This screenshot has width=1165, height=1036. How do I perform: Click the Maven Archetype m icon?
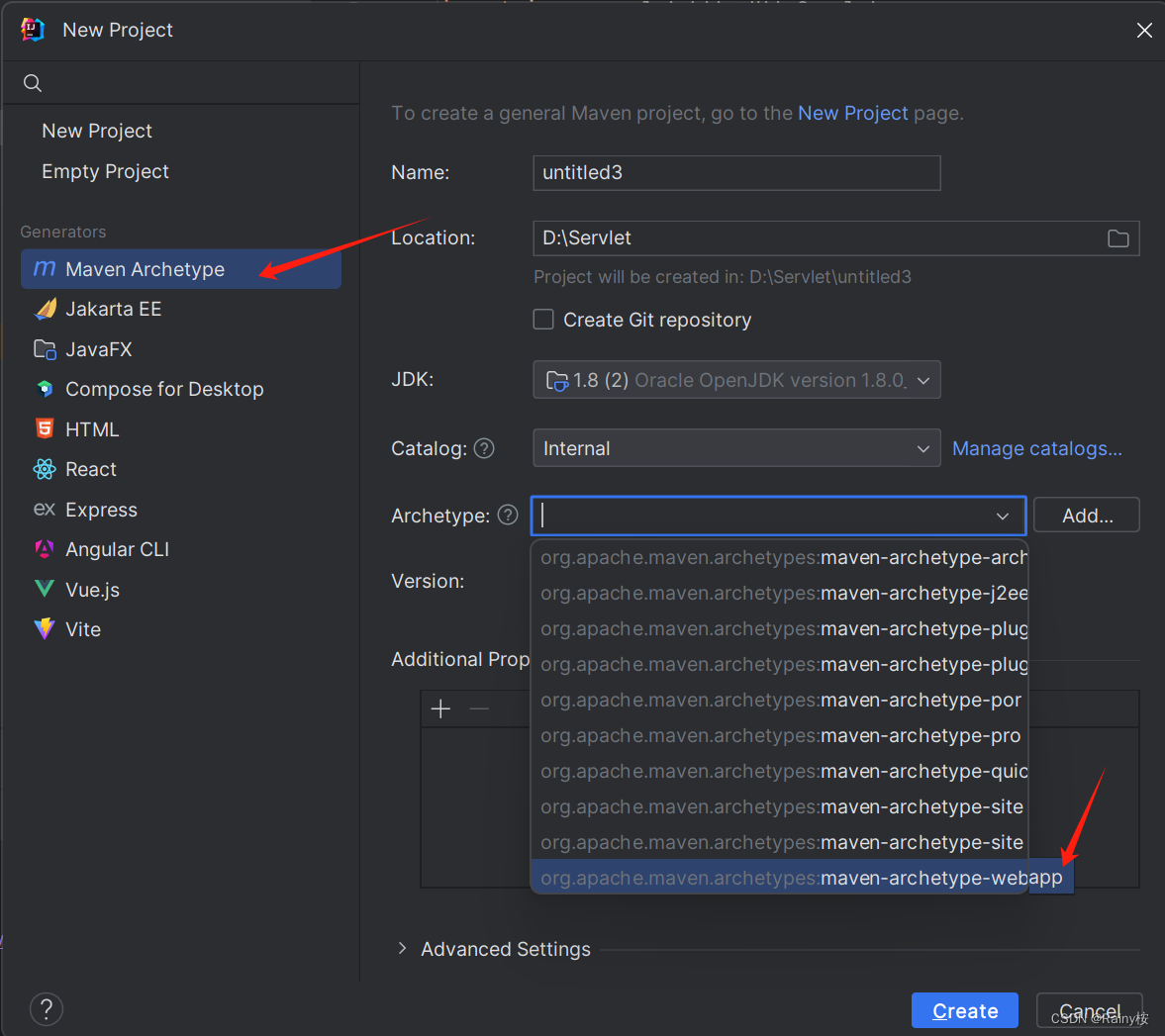coord(45,268)
